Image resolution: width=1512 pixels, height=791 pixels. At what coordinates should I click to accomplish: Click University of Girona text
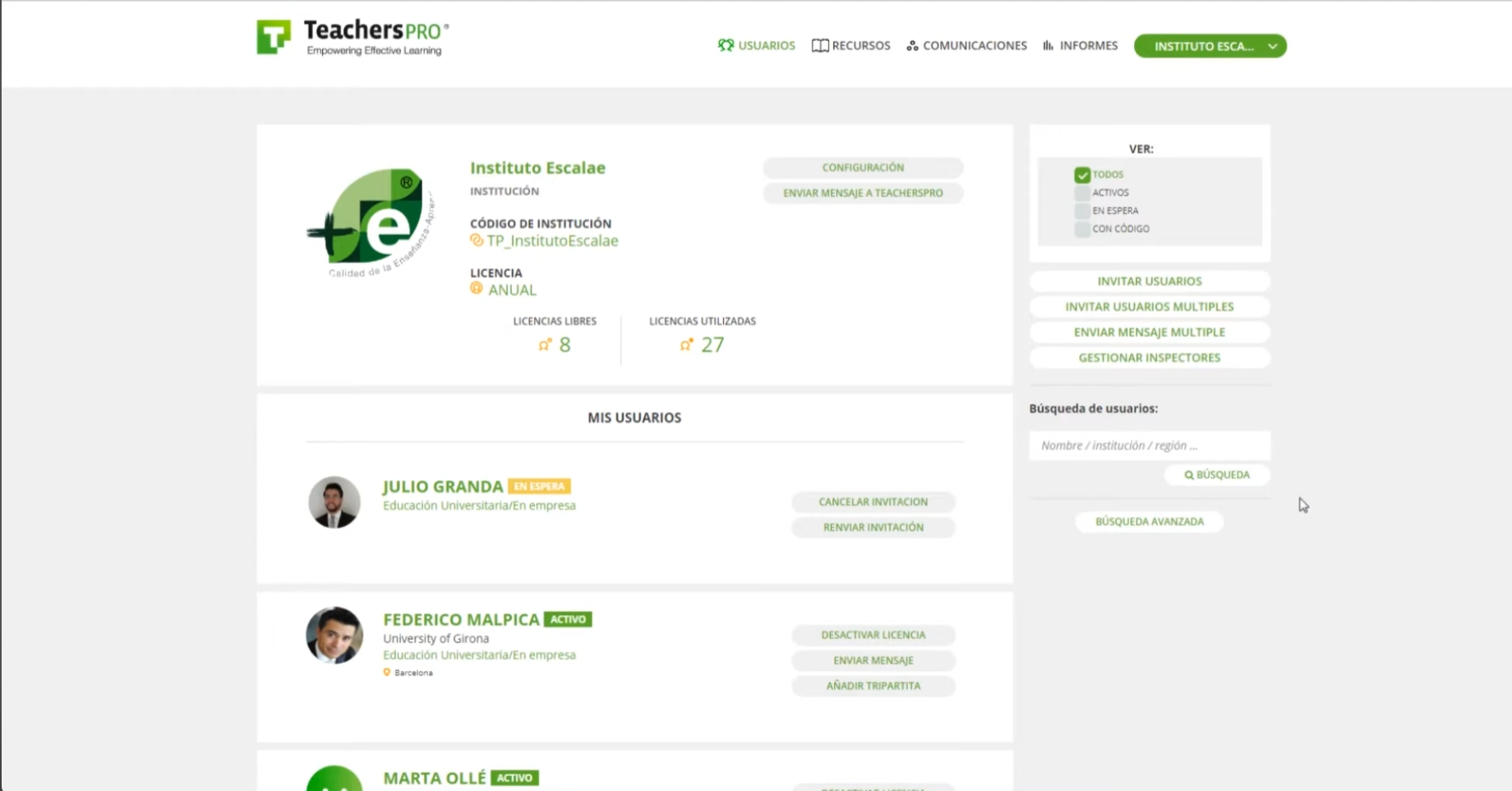[x=436, y=638]
